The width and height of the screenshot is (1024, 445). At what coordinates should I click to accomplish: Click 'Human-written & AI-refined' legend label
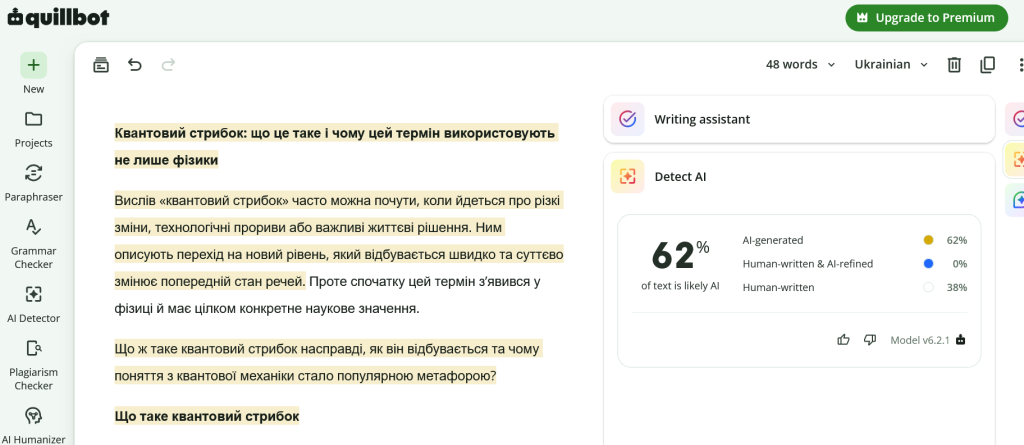pyautogui.click(x=808, y=264)
